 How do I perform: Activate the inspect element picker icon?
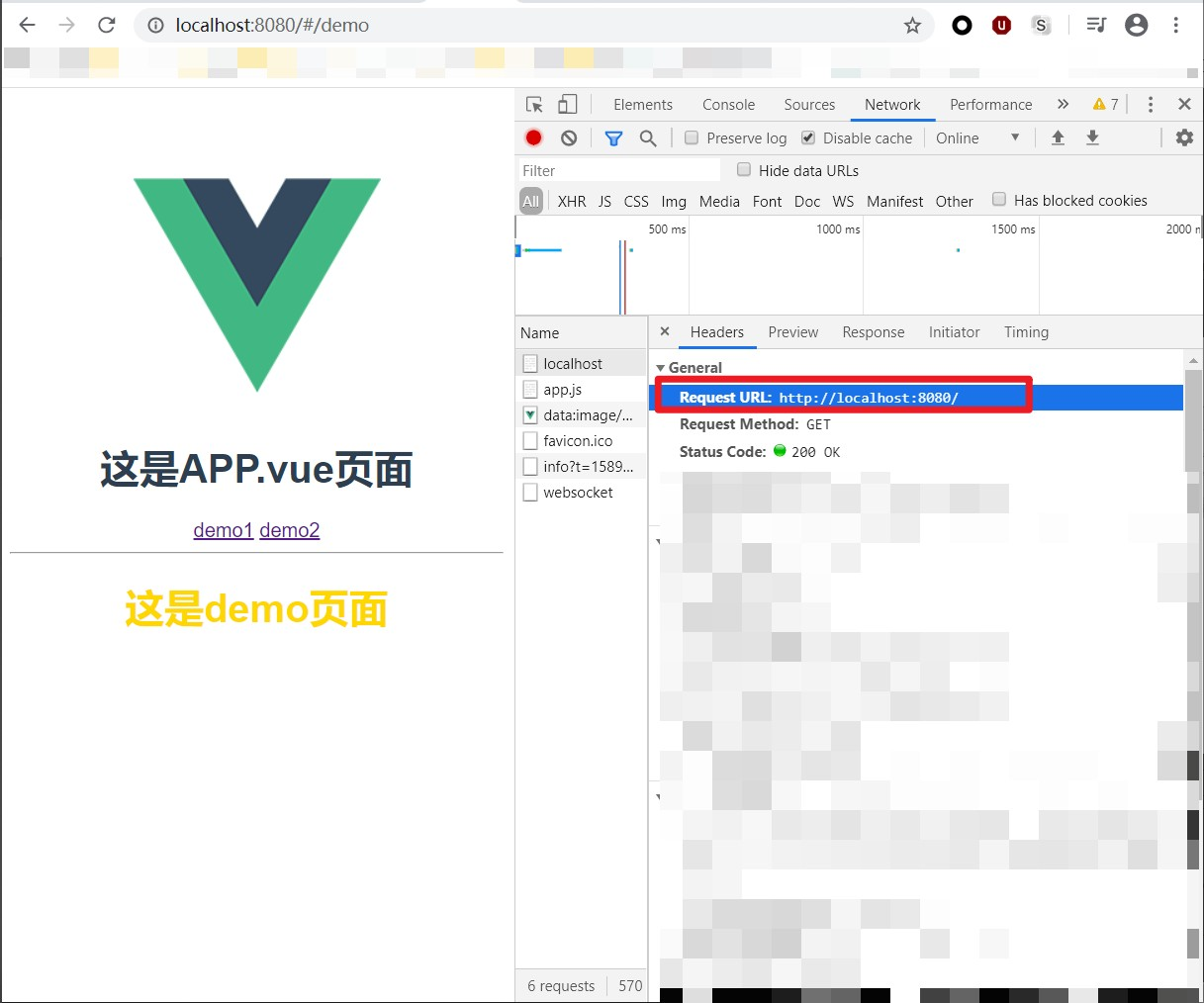(534, 105)
